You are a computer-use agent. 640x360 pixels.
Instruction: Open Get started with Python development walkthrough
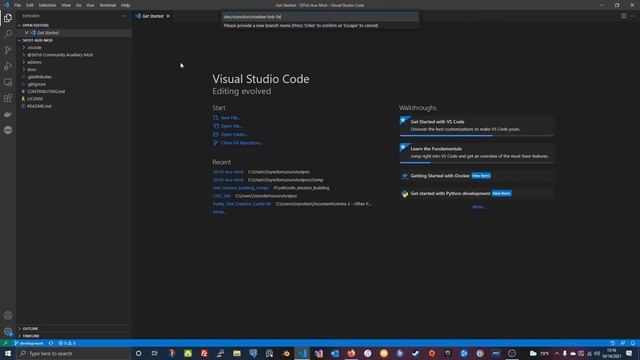click(477, 193)
